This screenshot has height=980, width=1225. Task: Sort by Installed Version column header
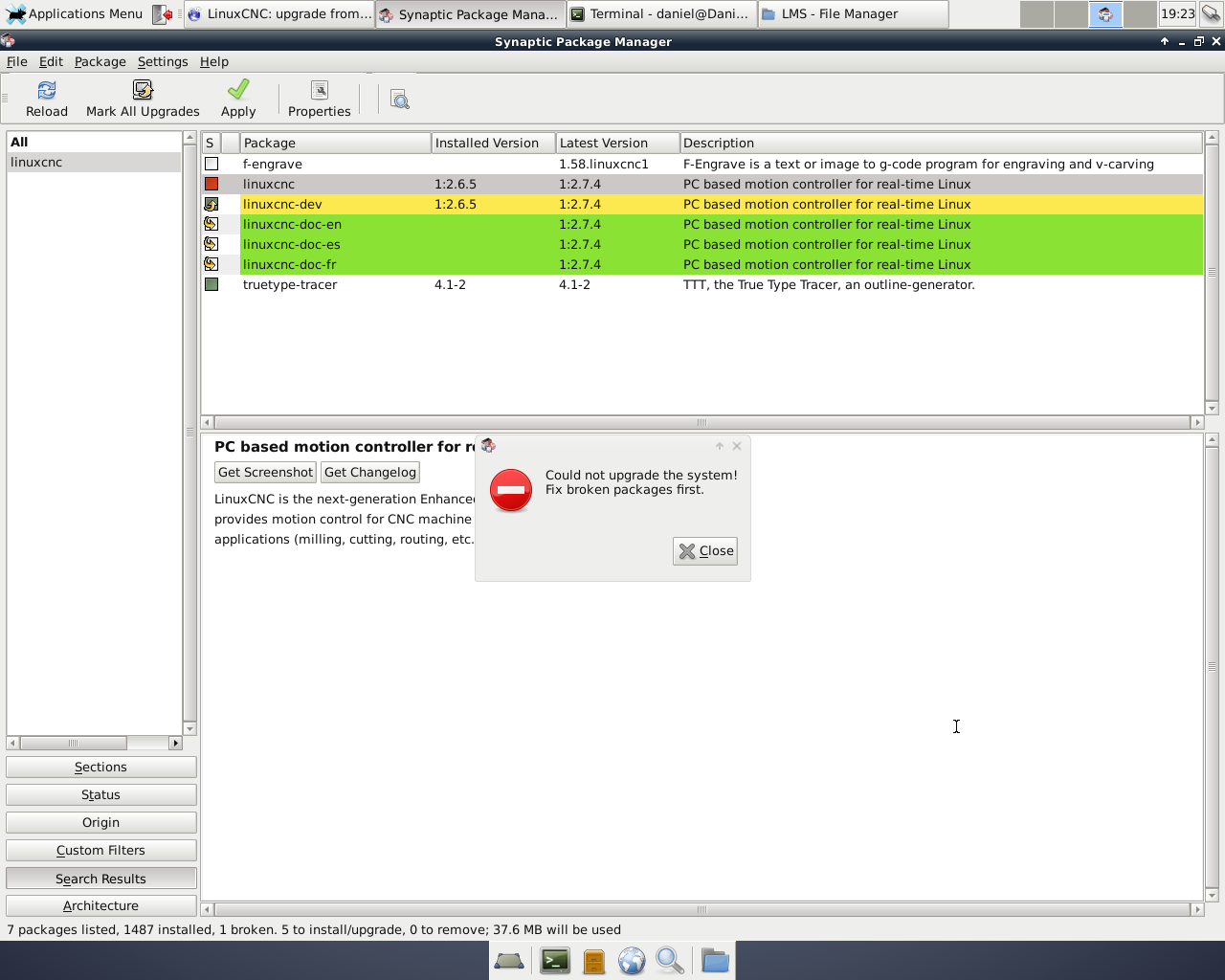point(493,143)
